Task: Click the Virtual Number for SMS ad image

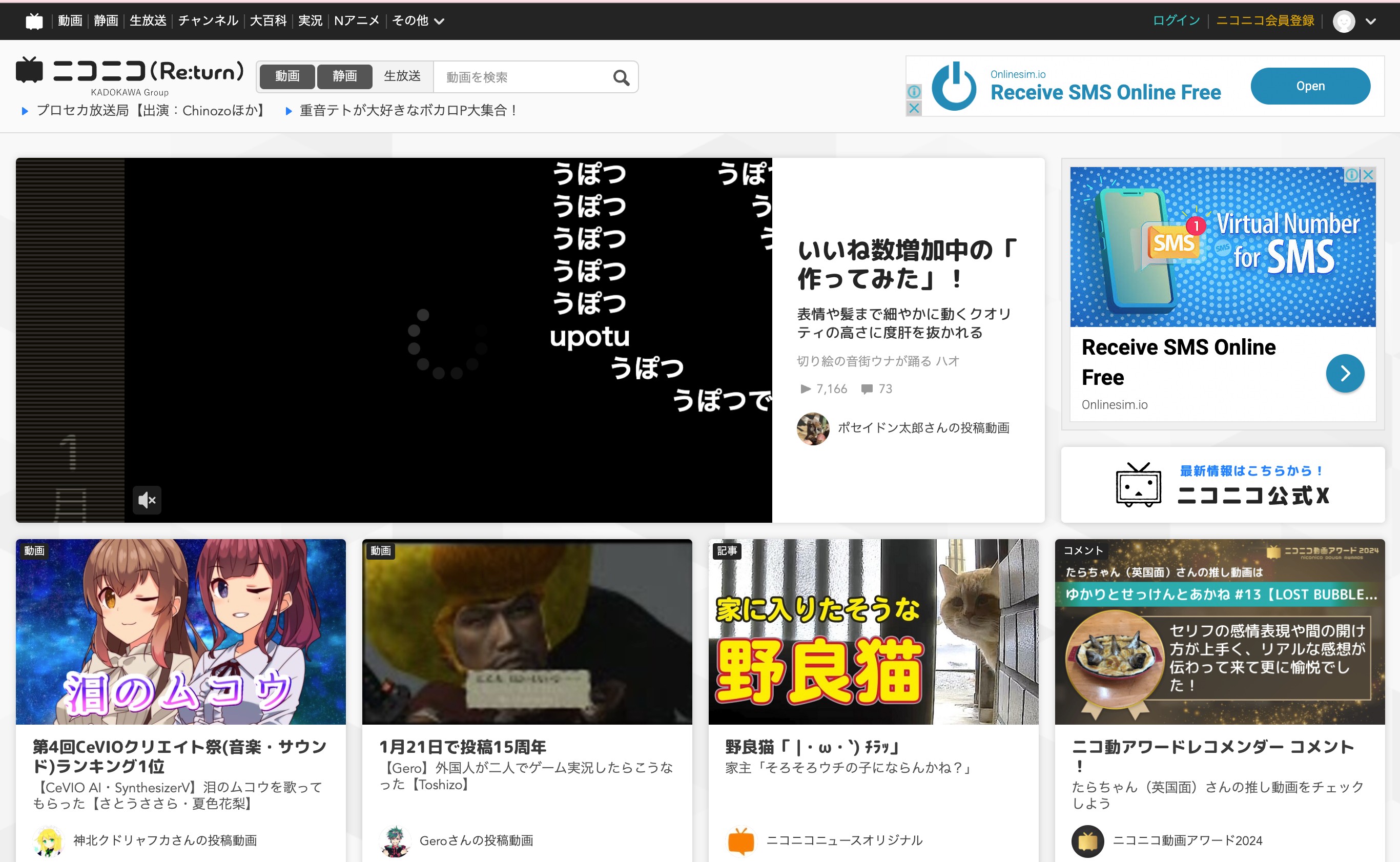Action: [x=1223, y=247]
